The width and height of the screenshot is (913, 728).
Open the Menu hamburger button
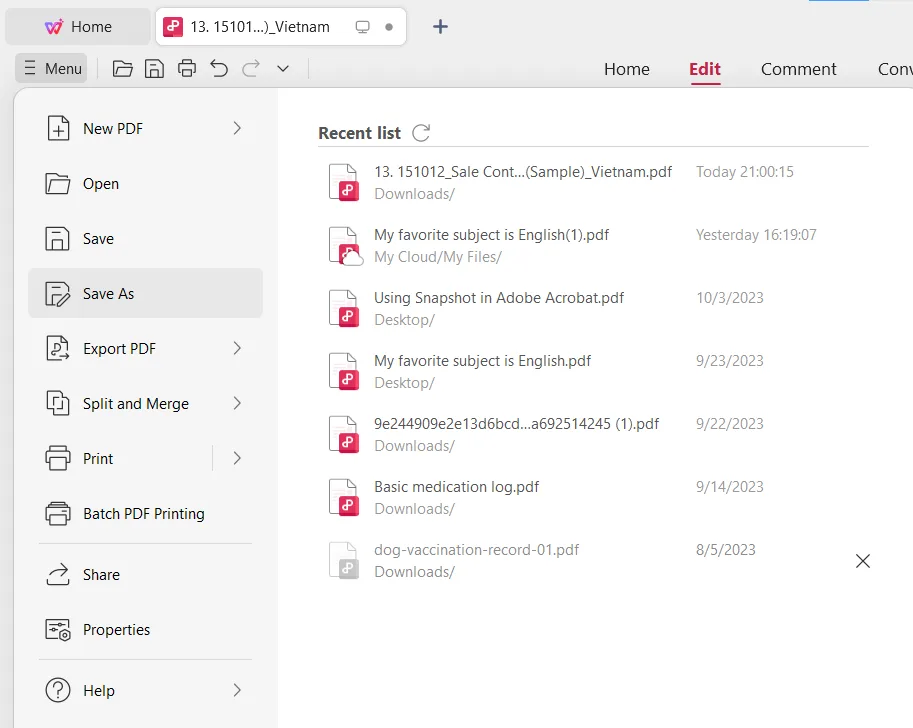pyautogui.click(x=52, y=69)
